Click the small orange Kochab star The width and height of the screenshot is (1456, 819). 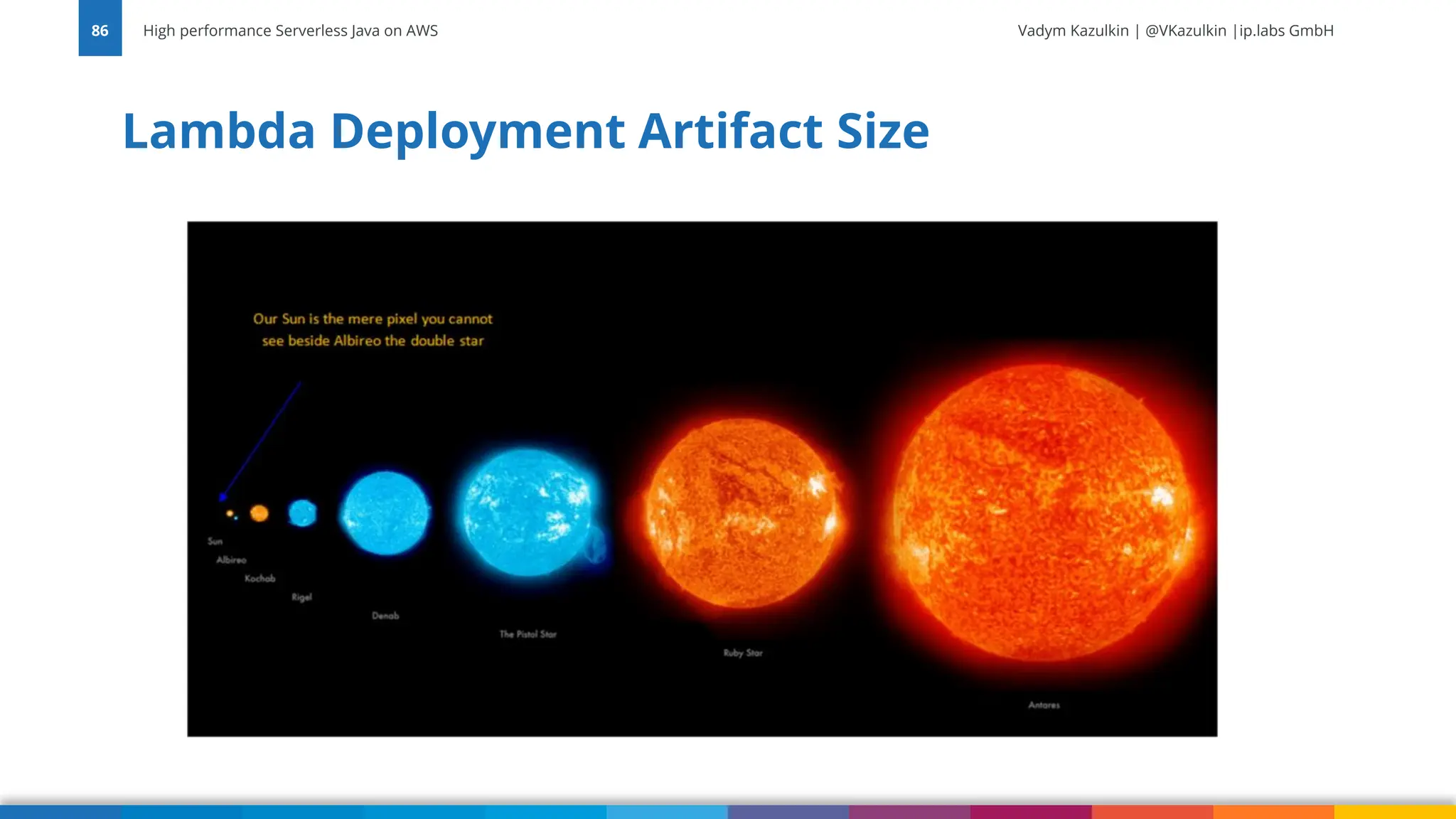(259, 513)
